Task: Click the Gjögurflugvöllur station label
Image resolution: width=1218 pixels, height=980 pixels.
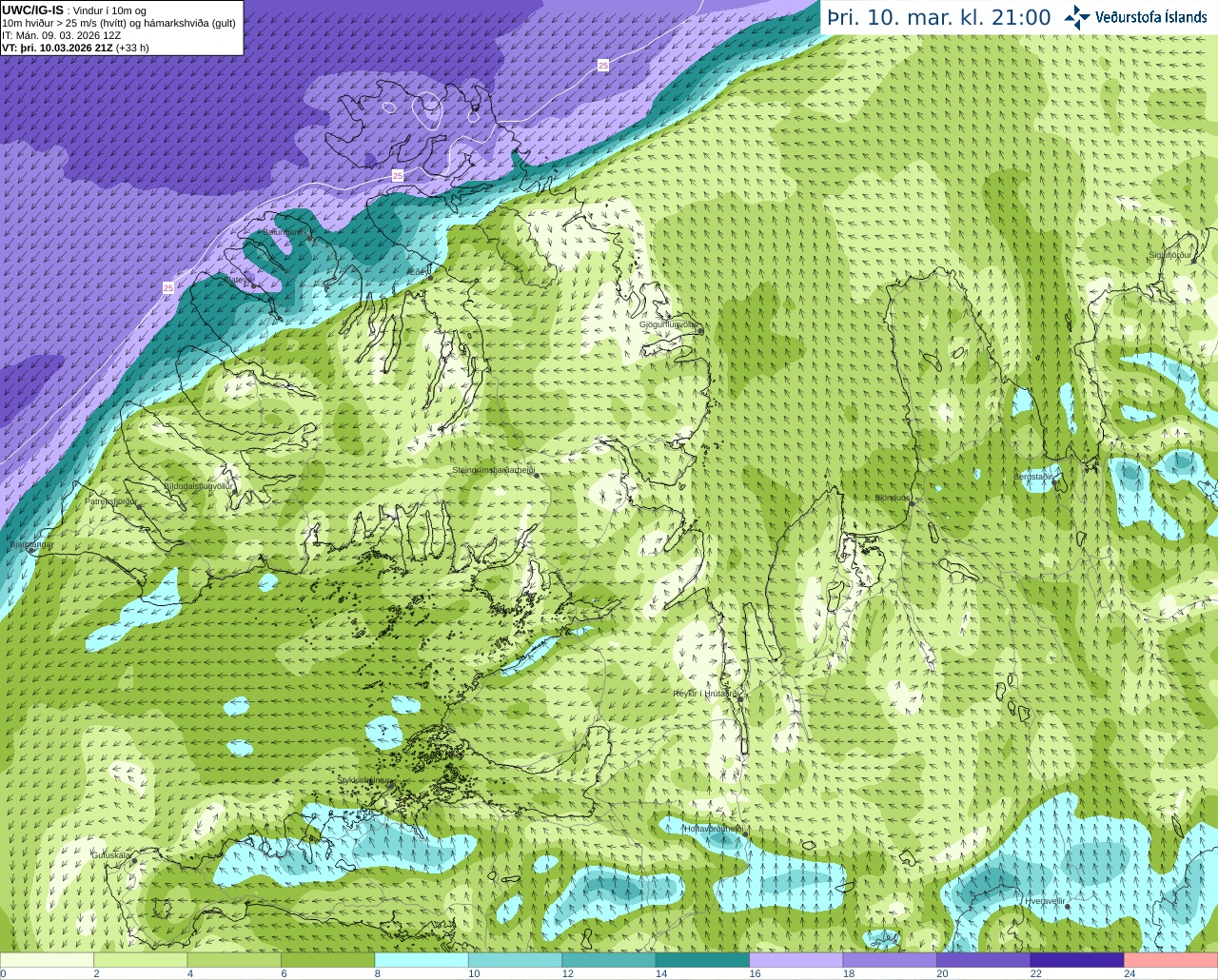Action: (x=668, y=324)
